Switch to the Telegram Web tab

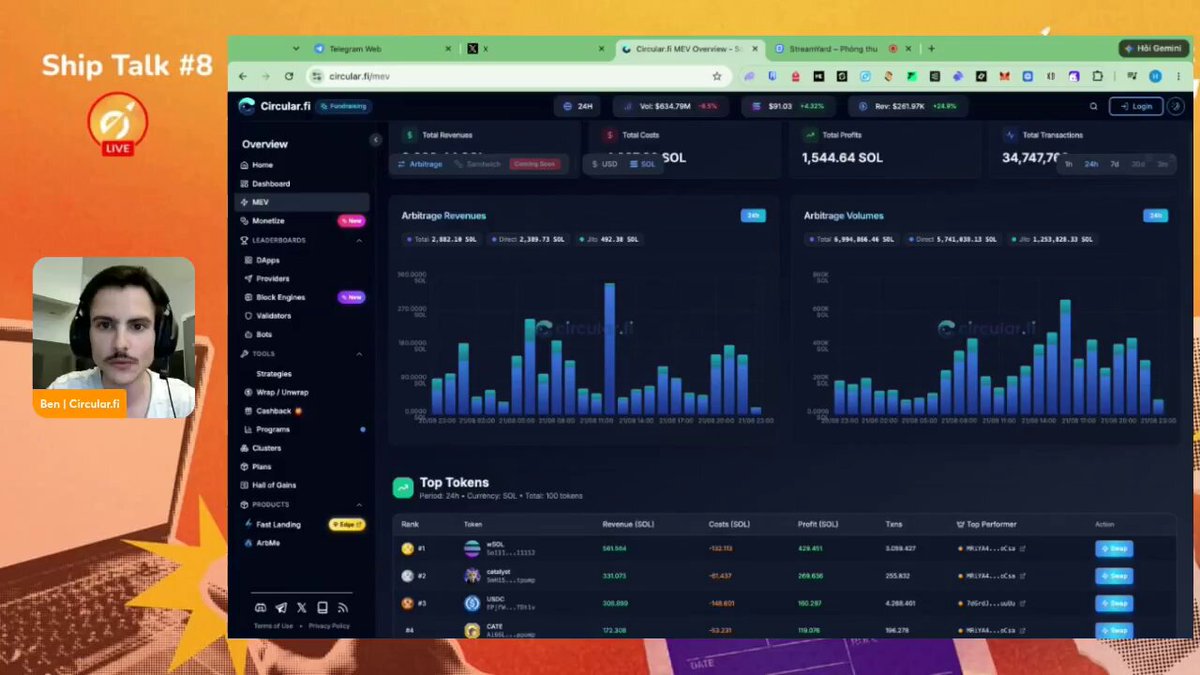click(380, 48)
